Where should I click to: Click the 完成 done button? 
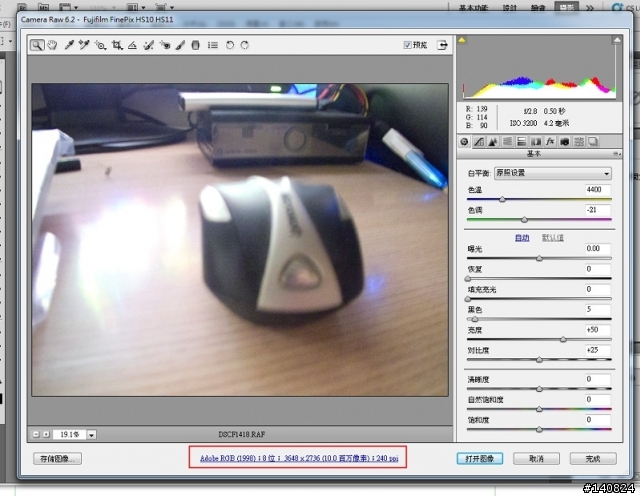tap(593, 458)
